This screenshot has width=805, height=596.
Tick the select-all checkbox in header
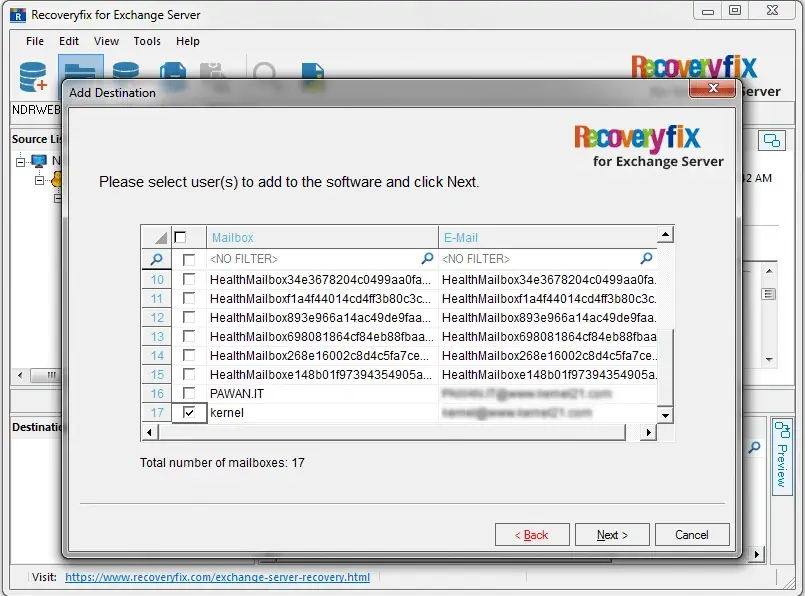(x=180, y=237)
